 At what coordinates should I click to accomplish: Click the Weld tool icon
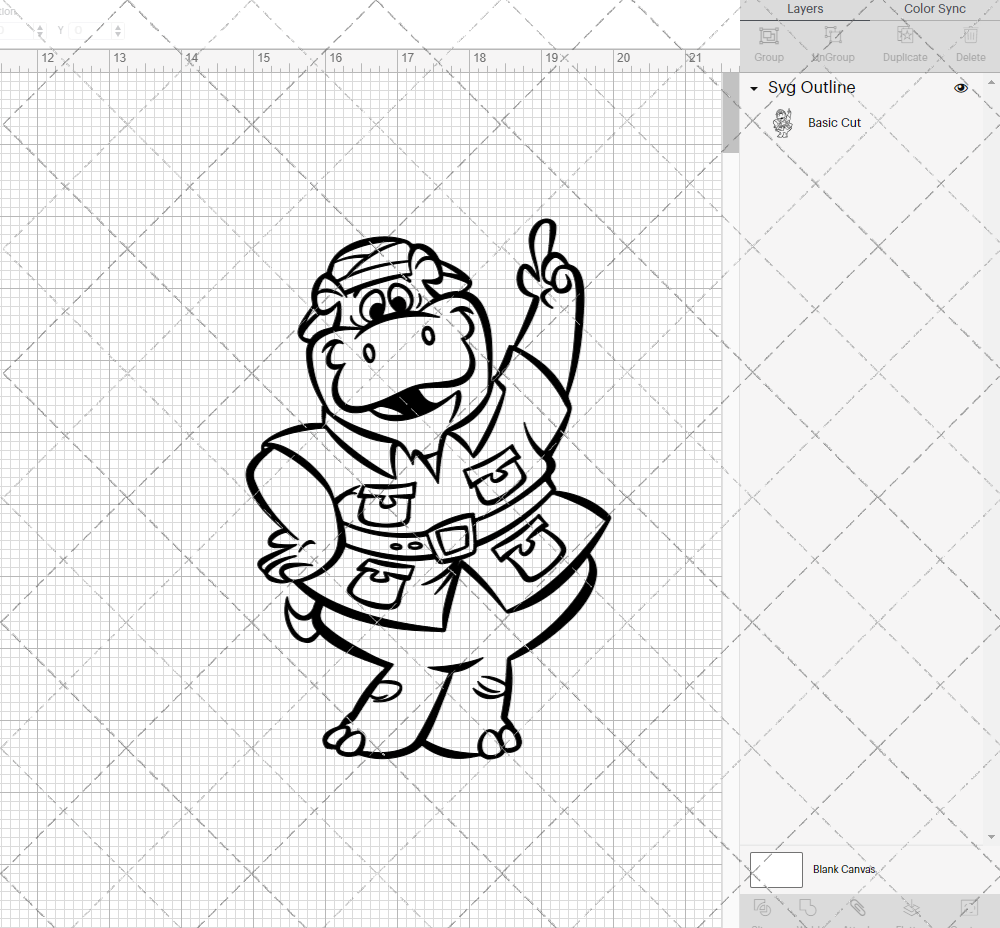[809, 908]
